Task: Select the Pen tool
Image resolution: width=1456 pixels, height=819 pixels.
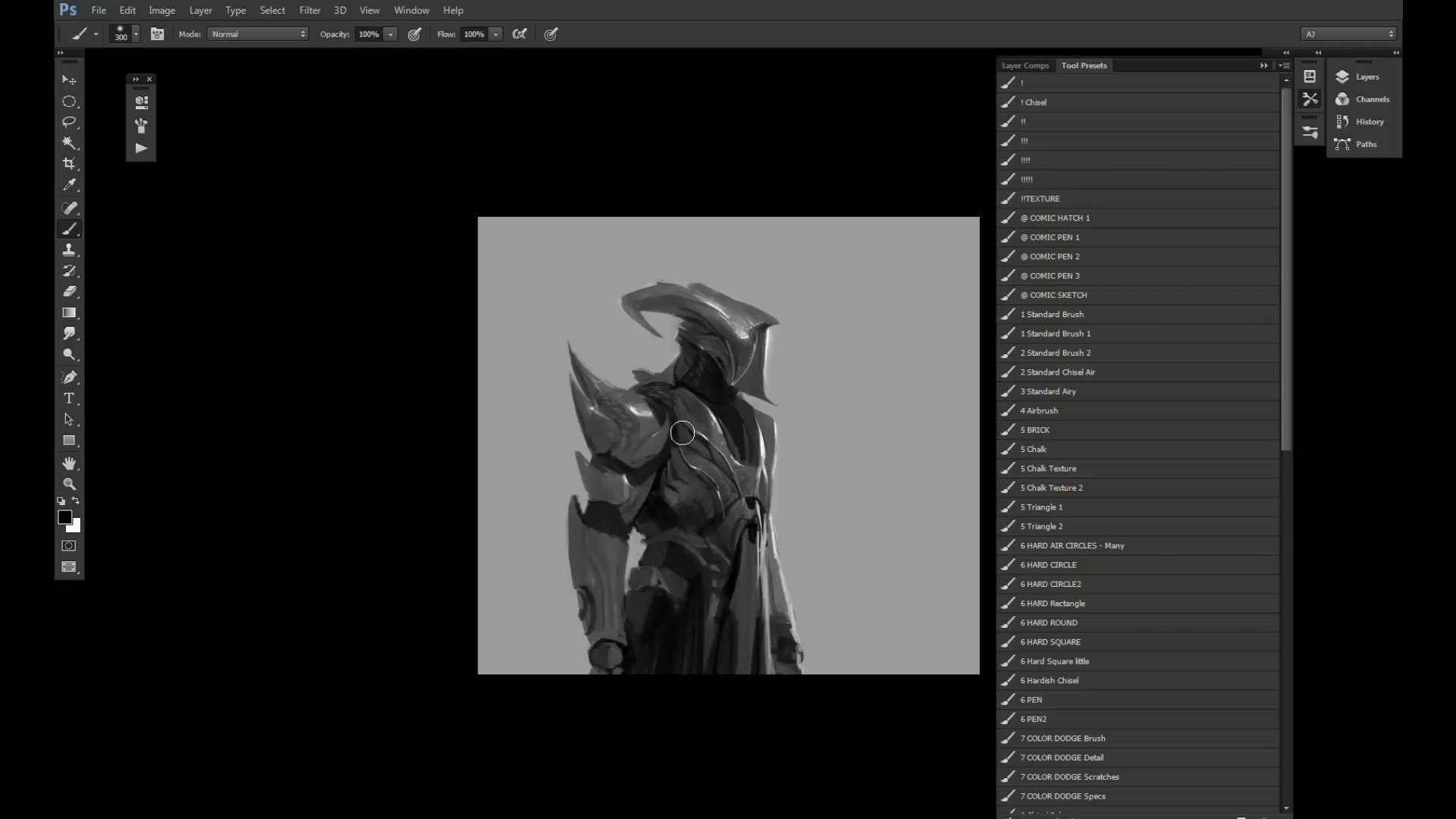Action: (69, 377)
